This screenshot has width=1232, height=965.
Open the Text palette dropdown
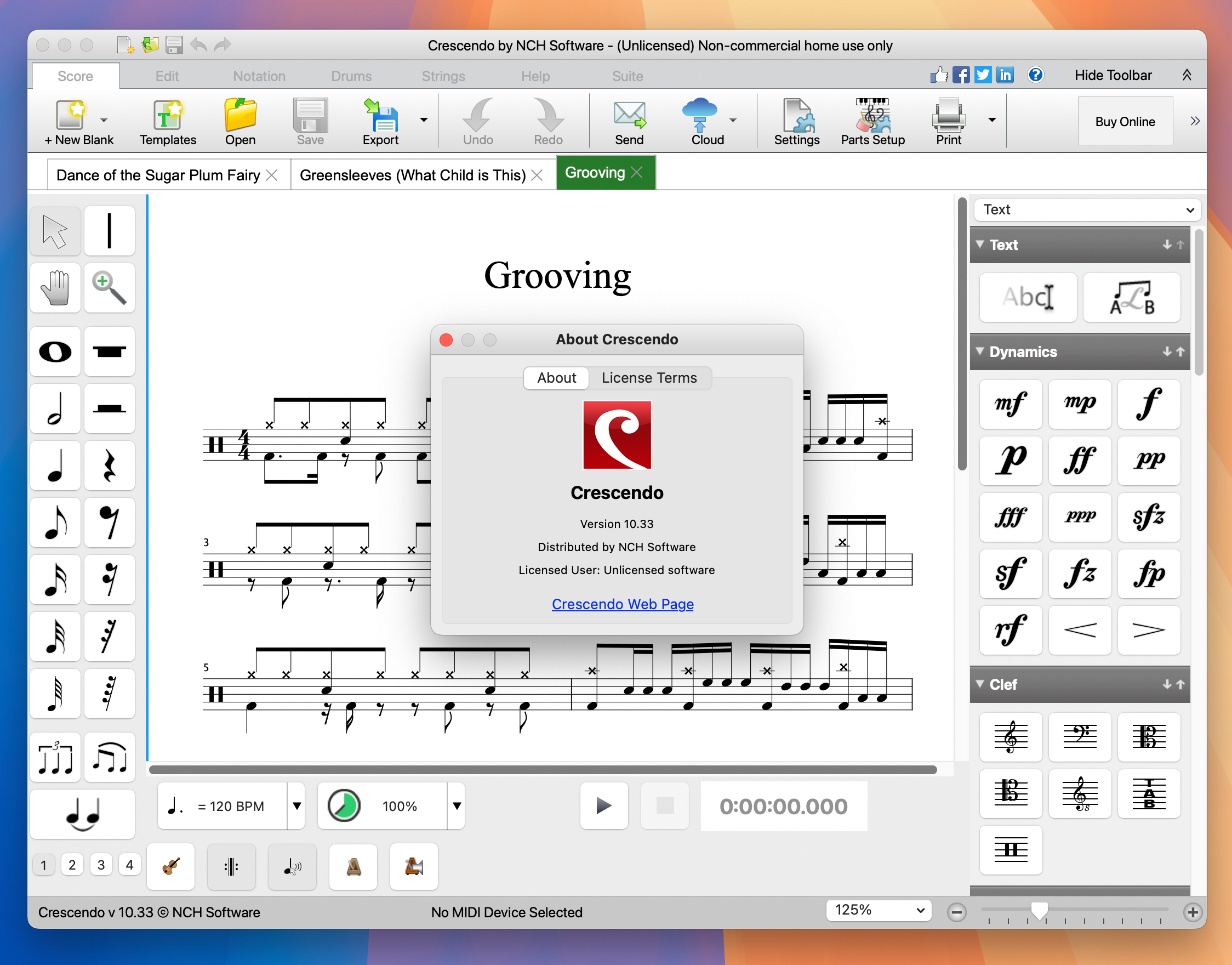tap(1087, 209)
